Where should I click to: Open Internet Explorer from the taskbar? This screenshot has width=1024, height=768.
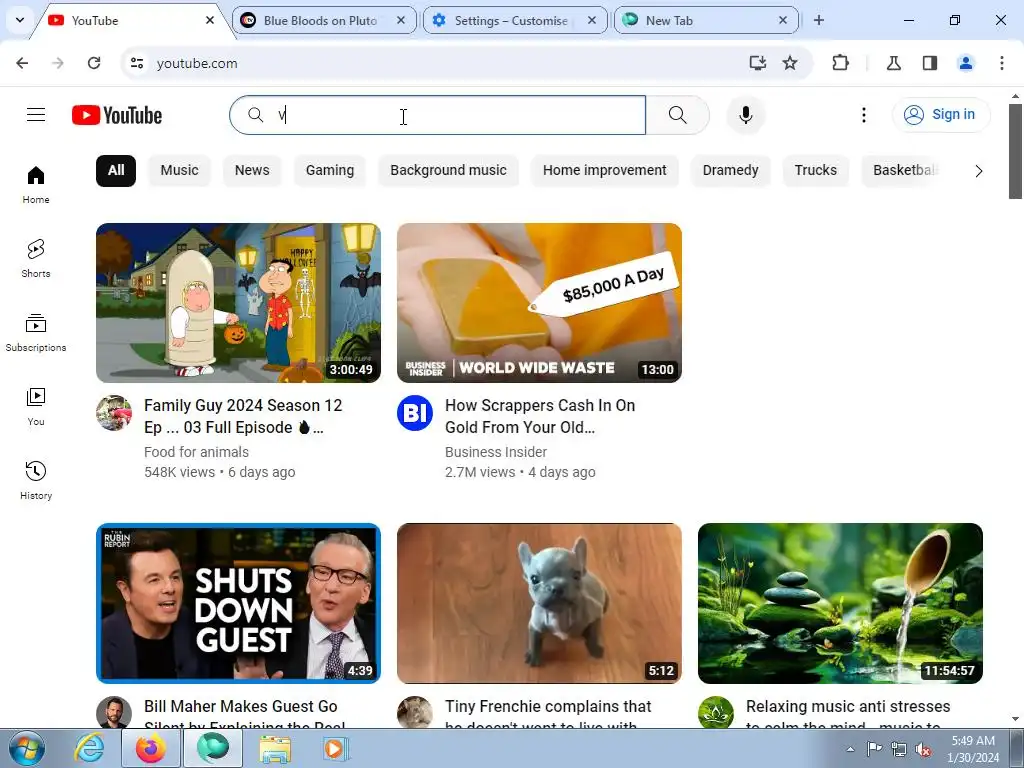tap(89, 748)
